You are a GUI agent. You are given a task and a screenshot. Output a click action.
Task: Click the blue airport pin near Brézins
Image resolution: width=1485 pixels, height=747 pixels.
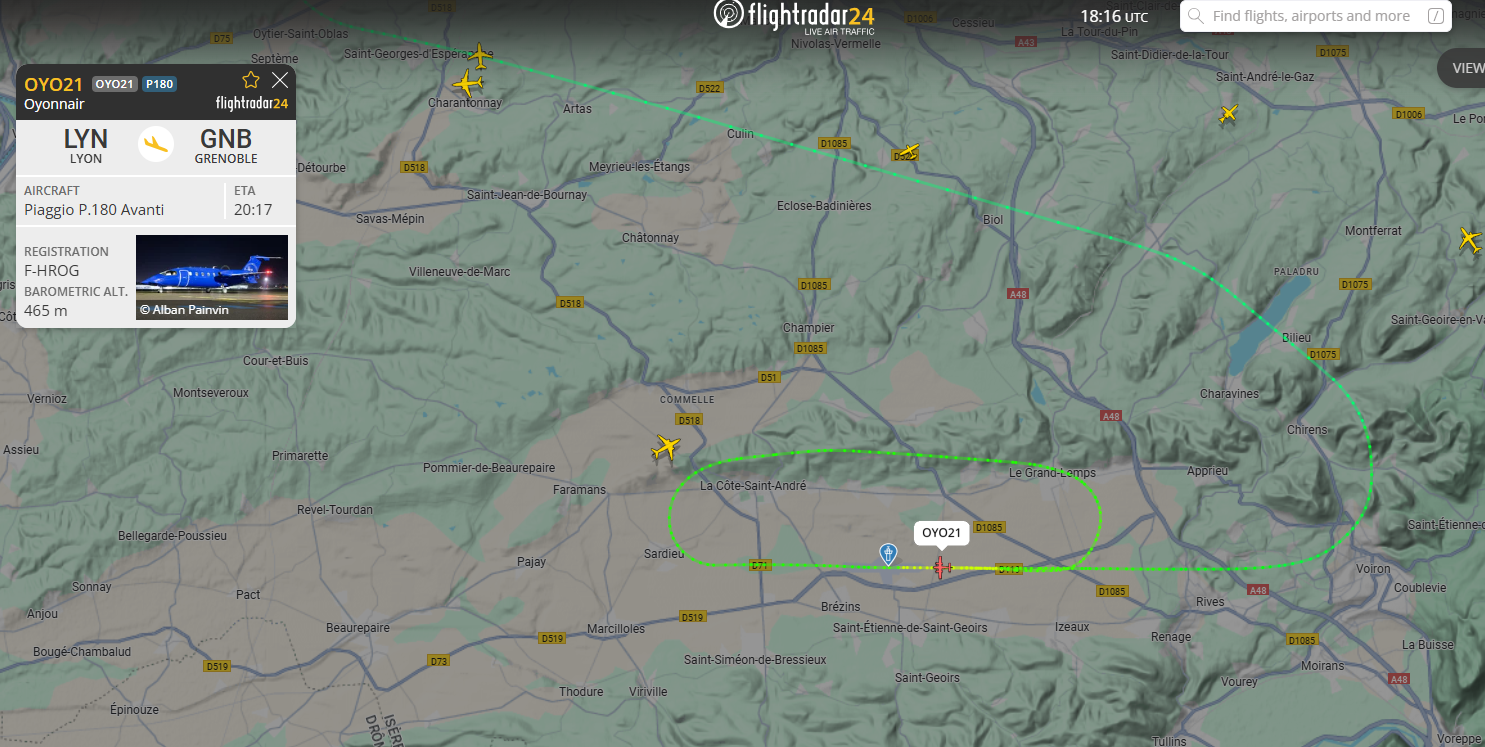click(x=888, y=554)
